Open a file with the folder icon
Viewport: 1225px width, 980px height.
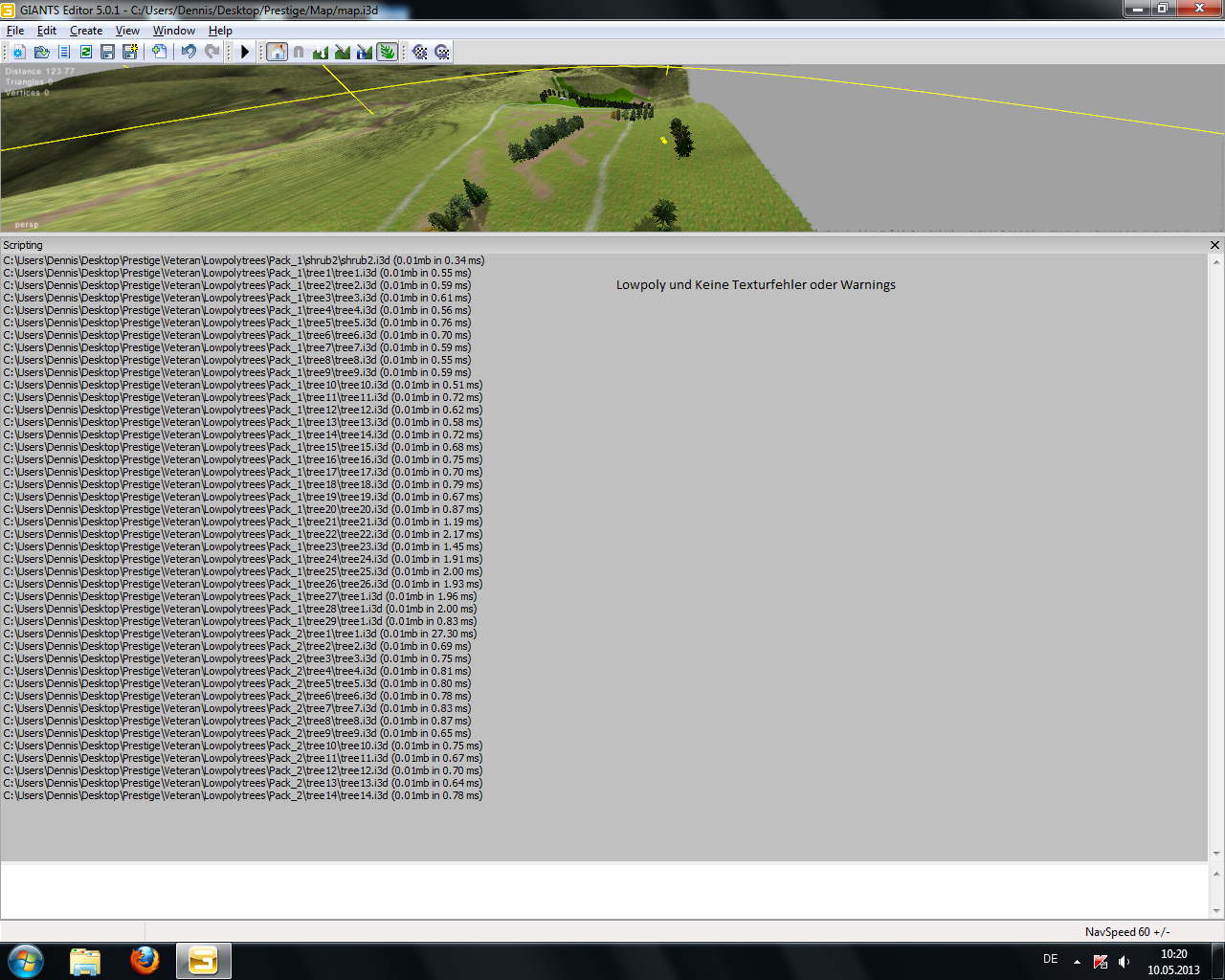41,52
